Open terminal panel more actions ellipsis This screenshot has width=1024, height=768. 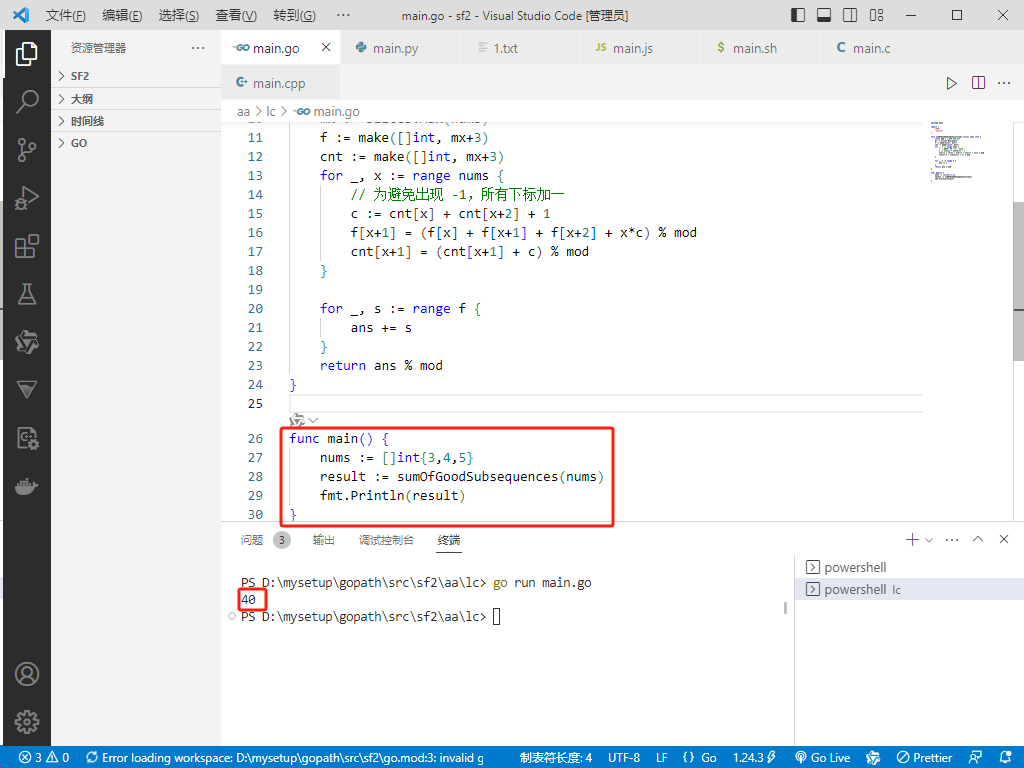[x=952, y=539]
